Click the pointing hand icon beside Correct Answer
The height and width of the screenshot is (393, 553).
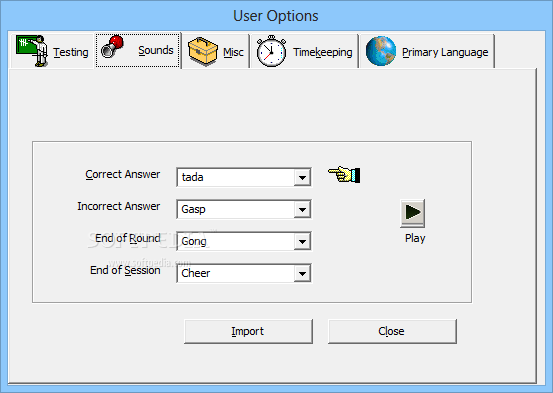[x=344, y=174]
